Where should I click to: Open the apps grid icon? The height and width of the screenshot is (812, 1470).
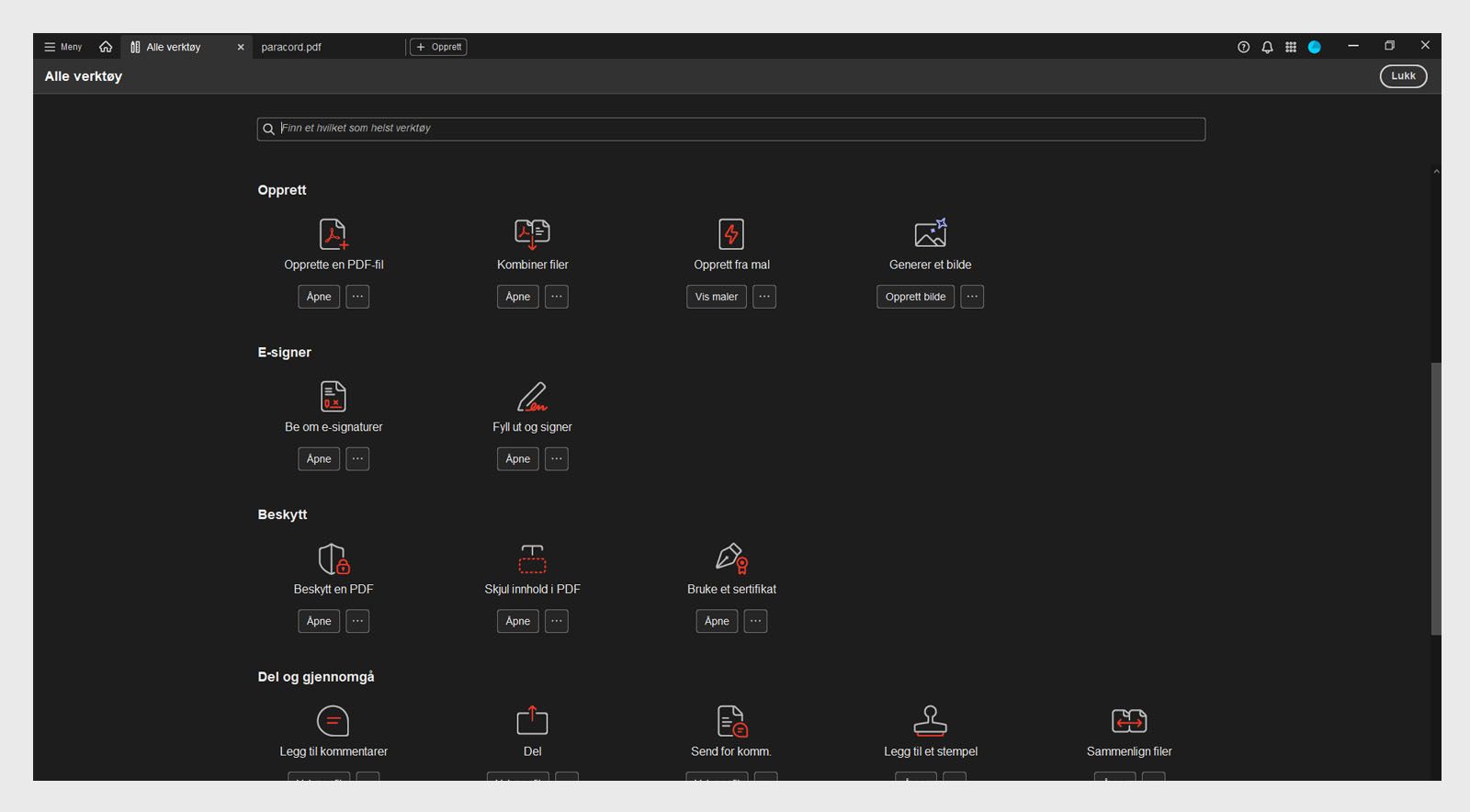(1291, 47)
